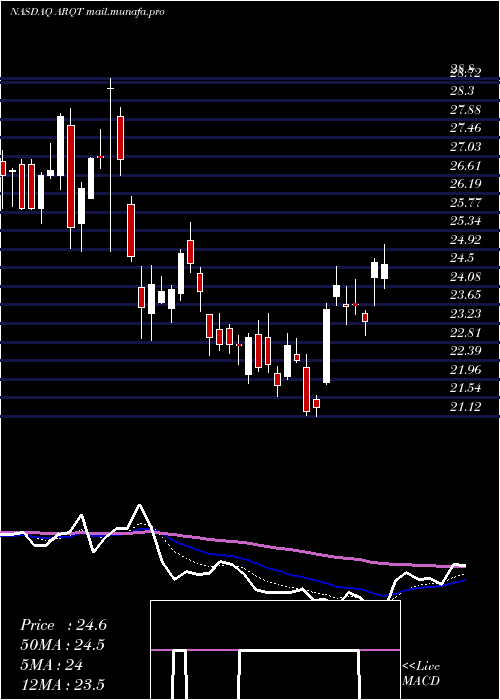Click the 23.65 price axis label
This screenshot has width=500, height=700.
coord(465,295)
